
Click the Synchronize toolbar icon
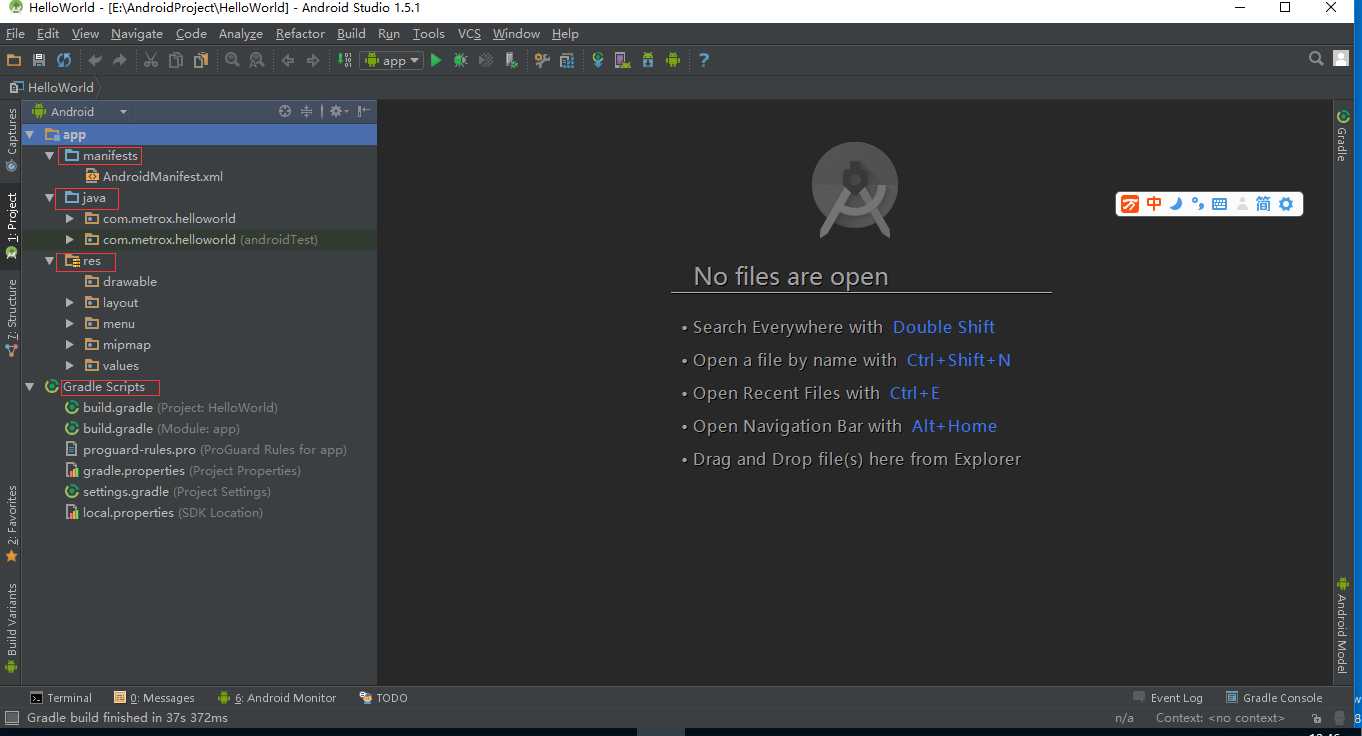pos(64,60)
